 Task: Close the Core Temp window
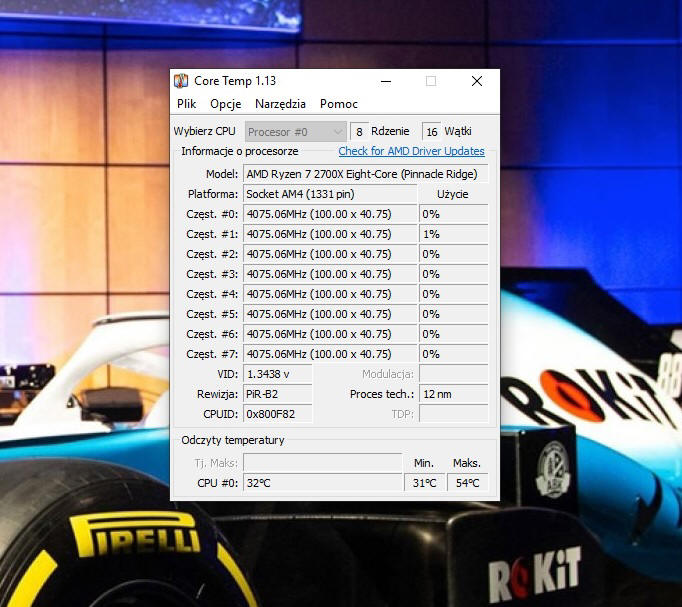pyautogui.click(x=477, y=81)
